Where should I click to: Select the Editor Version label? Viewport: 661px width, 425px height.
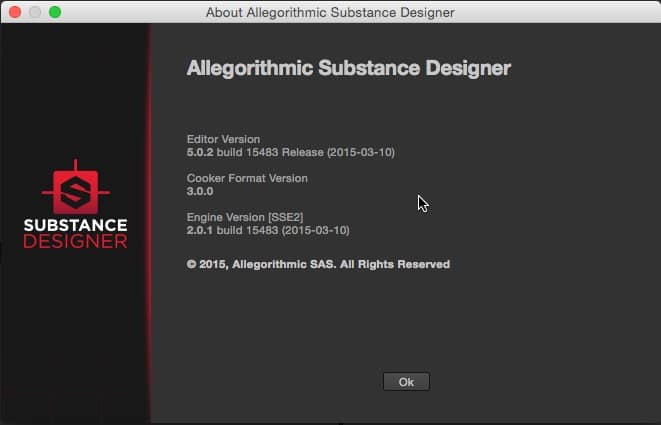pos(223,138)
